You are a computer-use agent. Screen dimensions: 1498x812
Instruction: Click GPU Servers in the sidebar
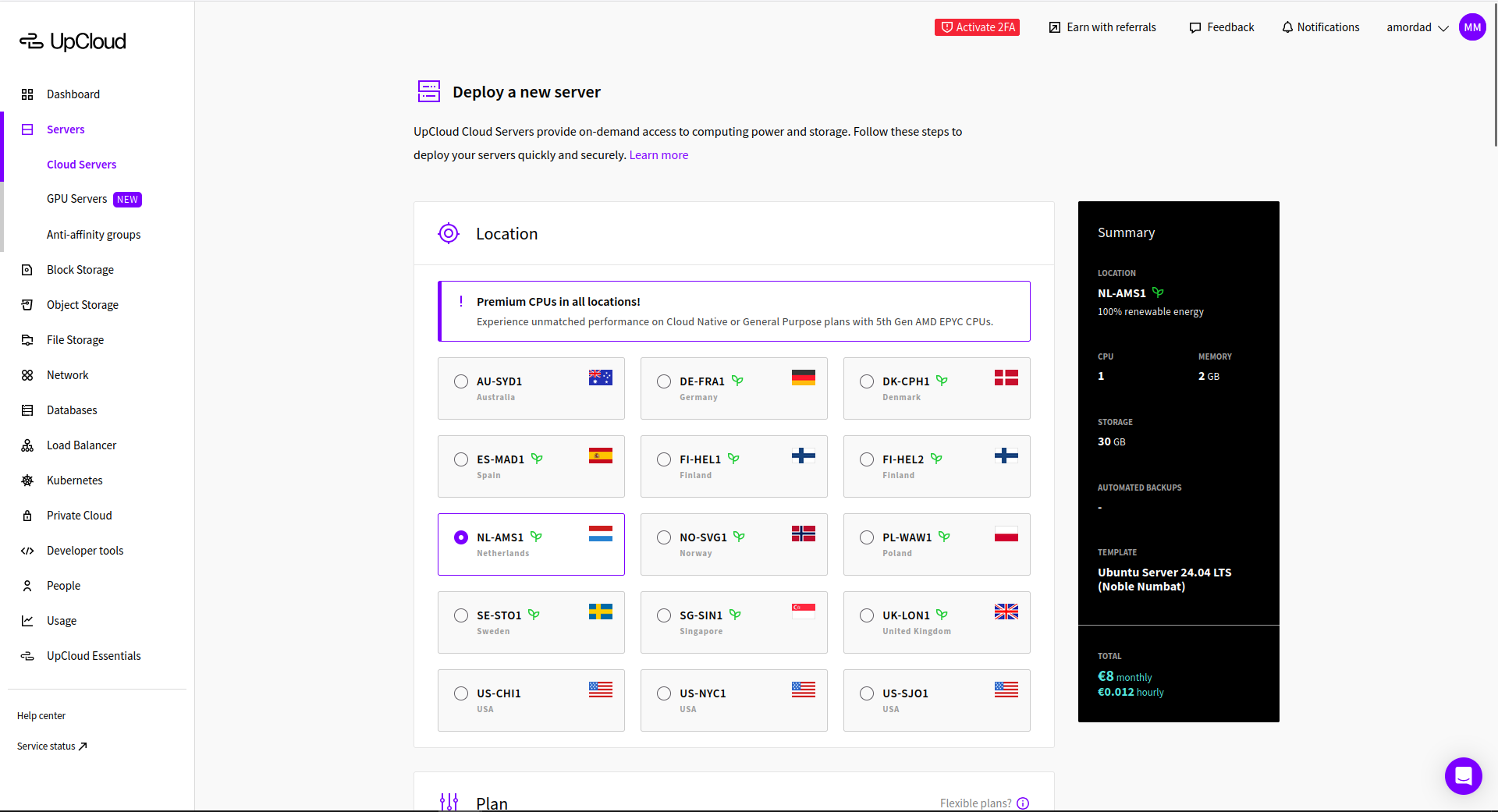click(x=76, y=199)
